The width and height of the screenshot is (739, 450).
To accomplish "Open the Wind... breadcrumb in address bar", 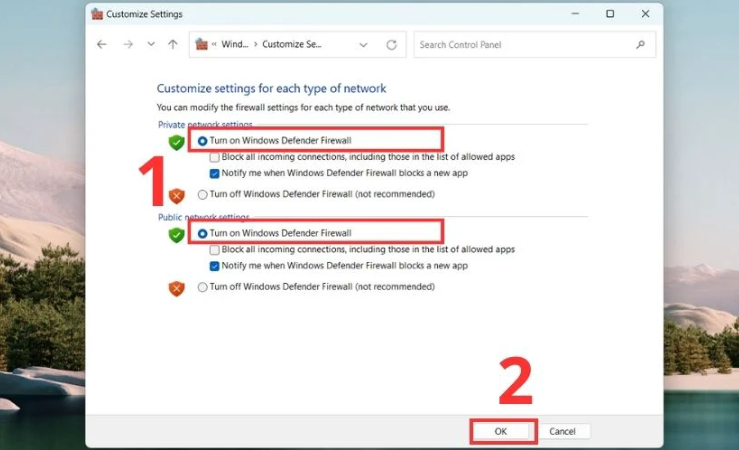I will point(234,45).
